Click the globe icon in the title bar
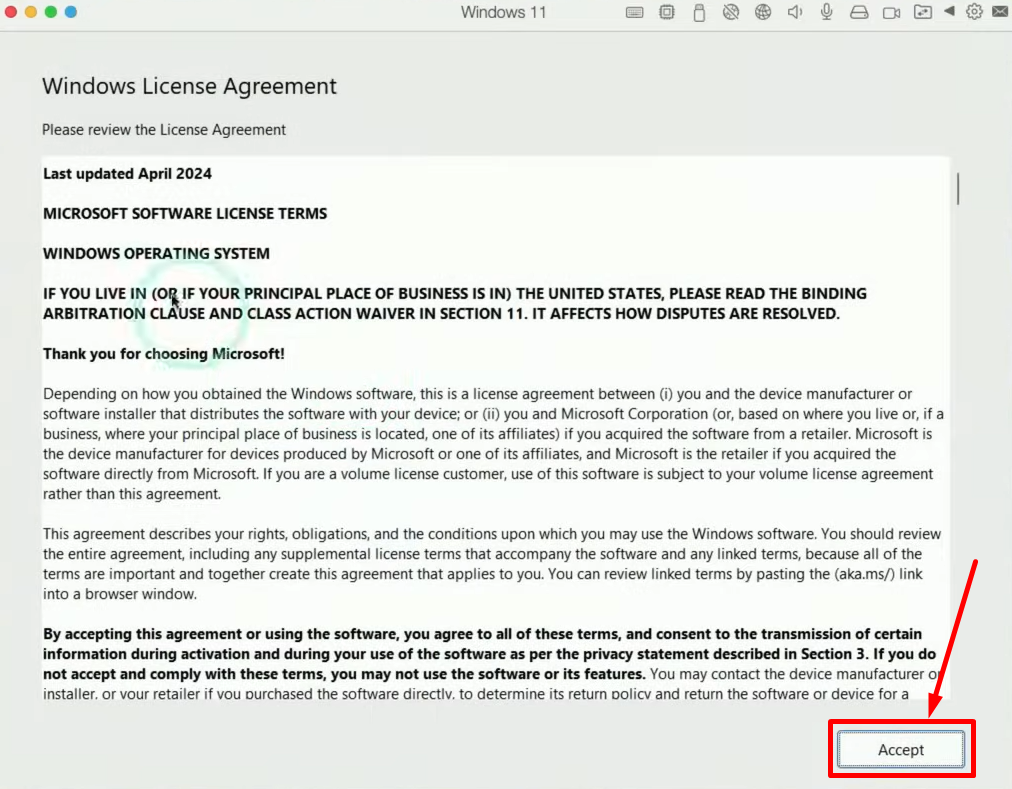This screenshot has width=1012, height=789. tap(763, 12)
